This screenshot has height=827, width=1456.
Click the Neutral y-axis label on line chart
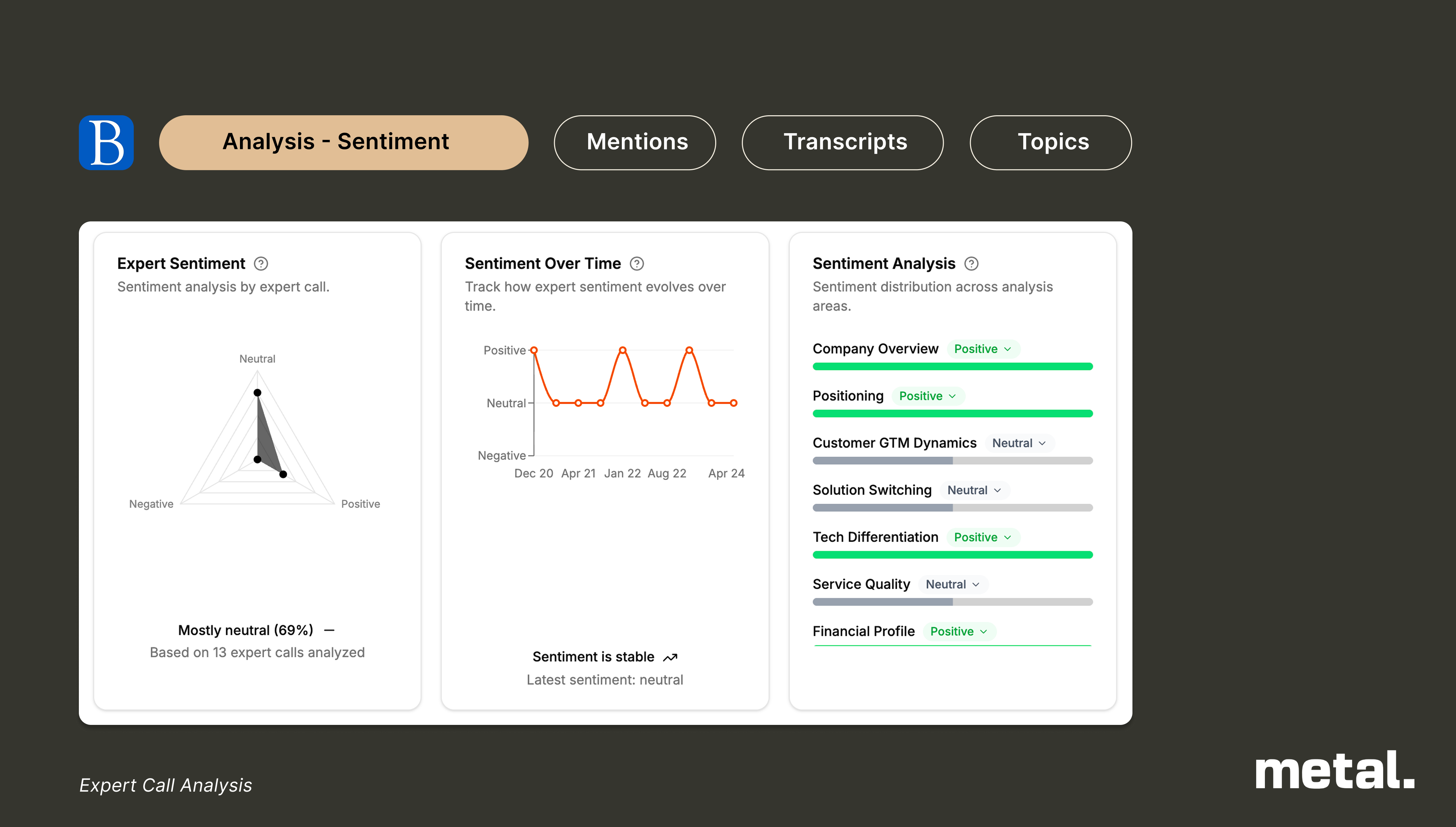[506, 403]
